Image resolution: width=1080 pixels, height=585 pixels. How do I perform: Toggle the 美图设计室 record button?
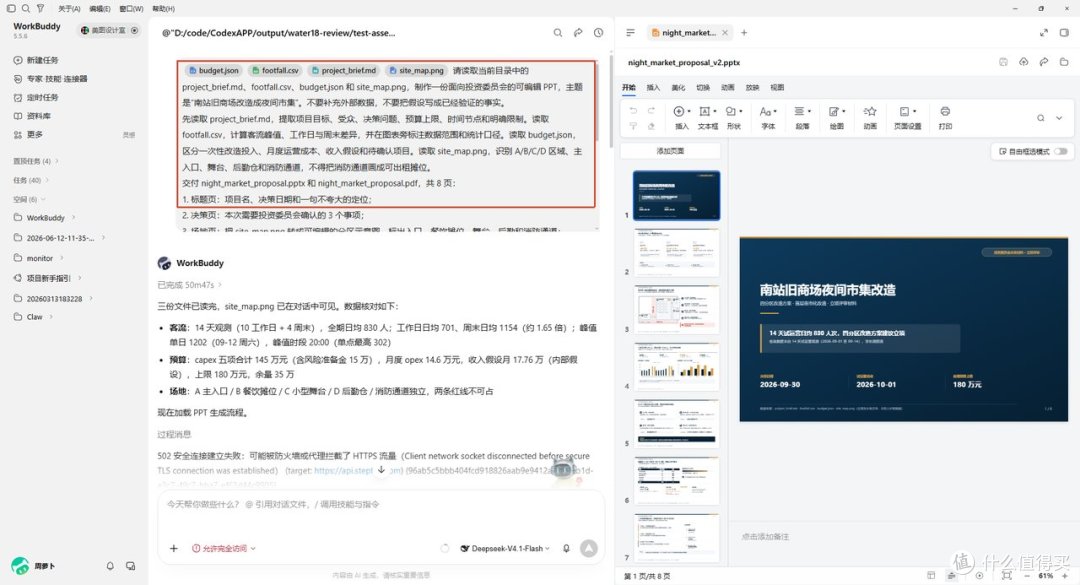coord(134,30)
